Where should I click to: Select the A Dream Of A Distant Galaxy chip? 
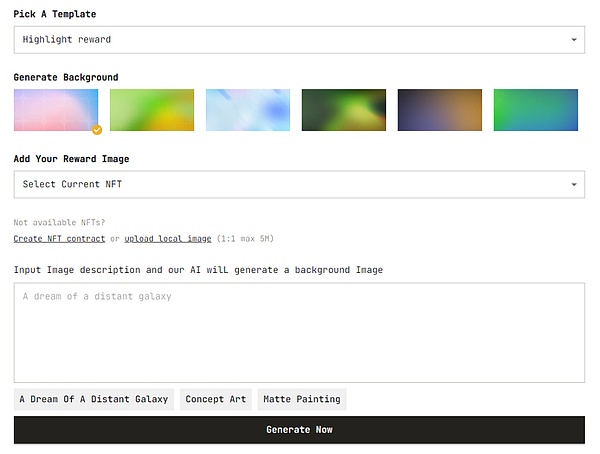[x=94, y=399]
